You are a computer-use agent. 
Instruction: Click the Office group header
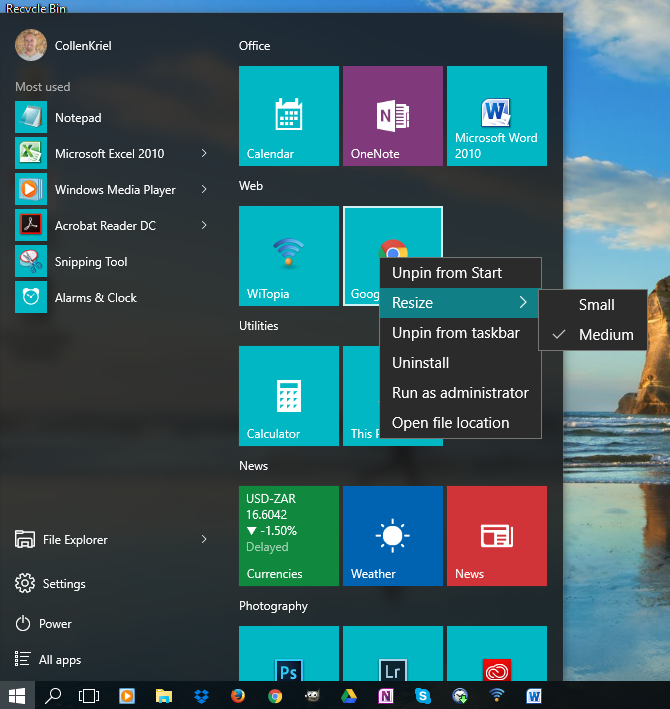[255, 46]
